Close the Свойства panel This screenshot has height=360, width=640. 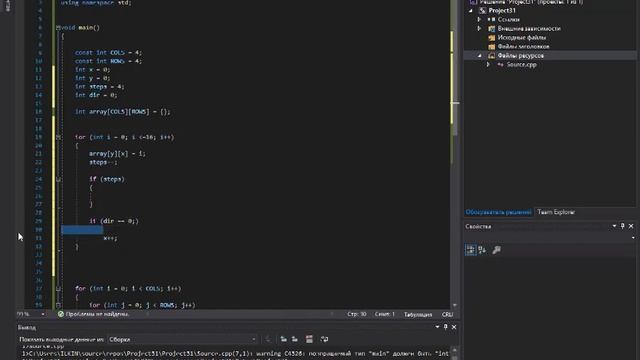tap(631, 226)
